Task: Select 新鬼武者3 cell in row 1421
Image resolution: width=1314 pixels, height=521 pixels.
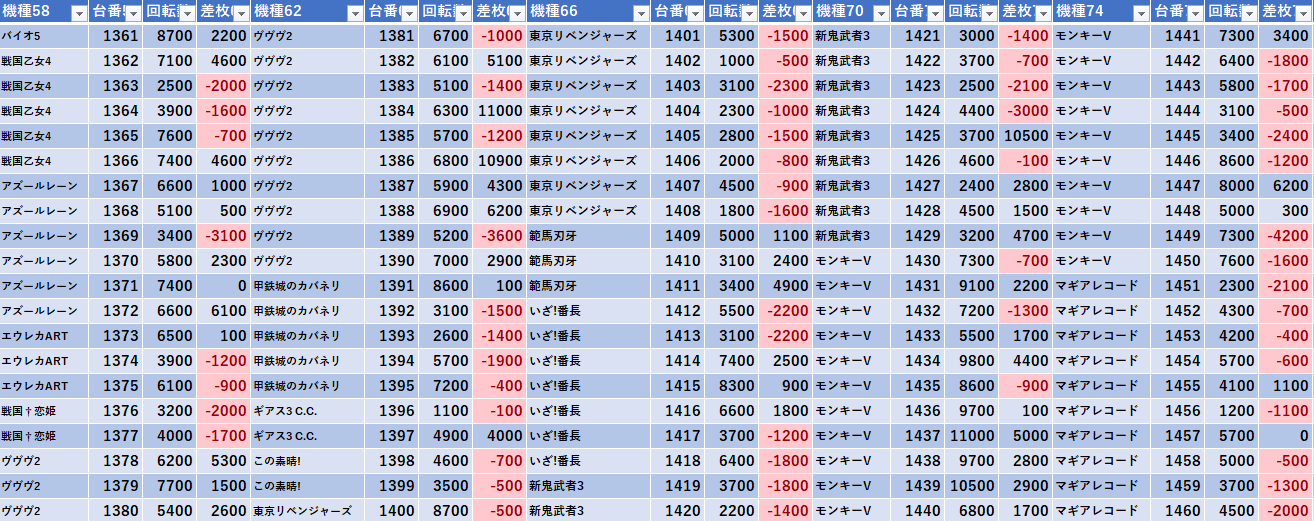Action: [x=851, y=36]
